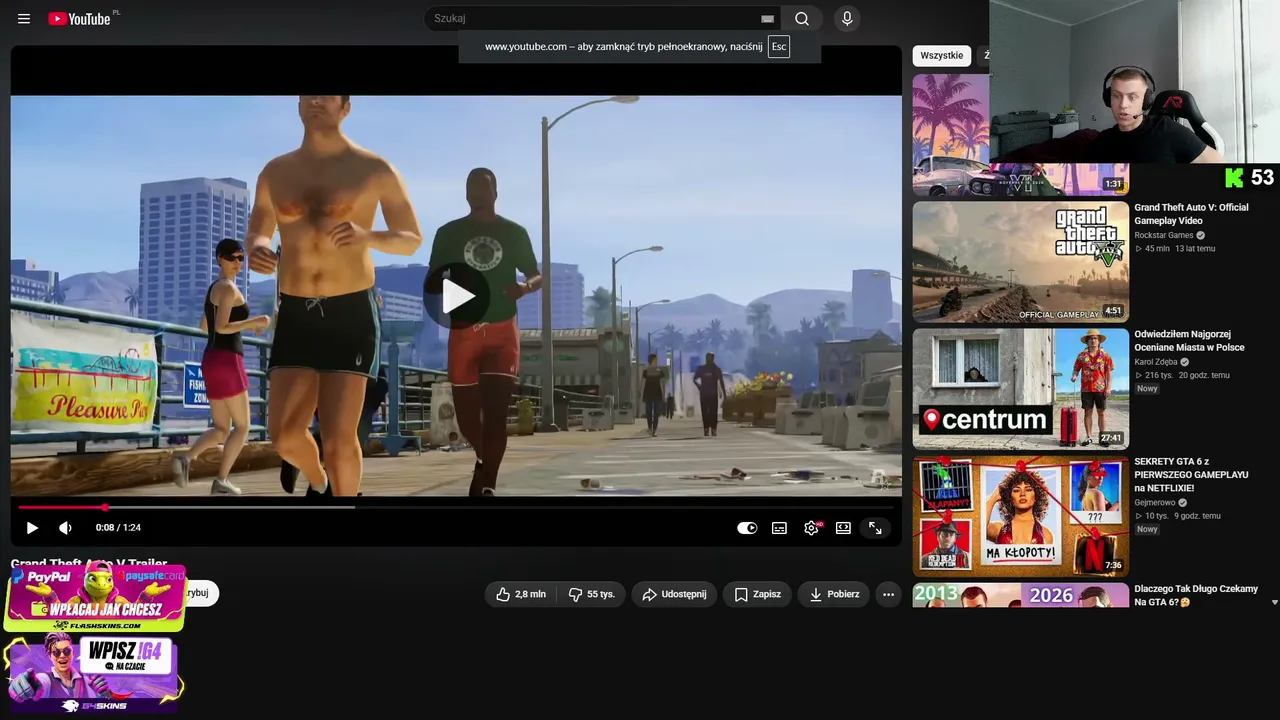This screenshot has width=1280, height=720.
Task: Click the 0:08 / 1:24 time display
Action: pyautogui.click(x=118, y=528)
